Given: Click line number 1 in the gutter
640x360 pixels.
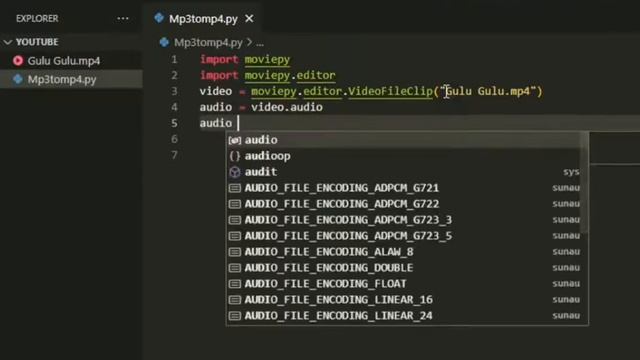Looking at the screenshot, I should (x=174, y=60).
